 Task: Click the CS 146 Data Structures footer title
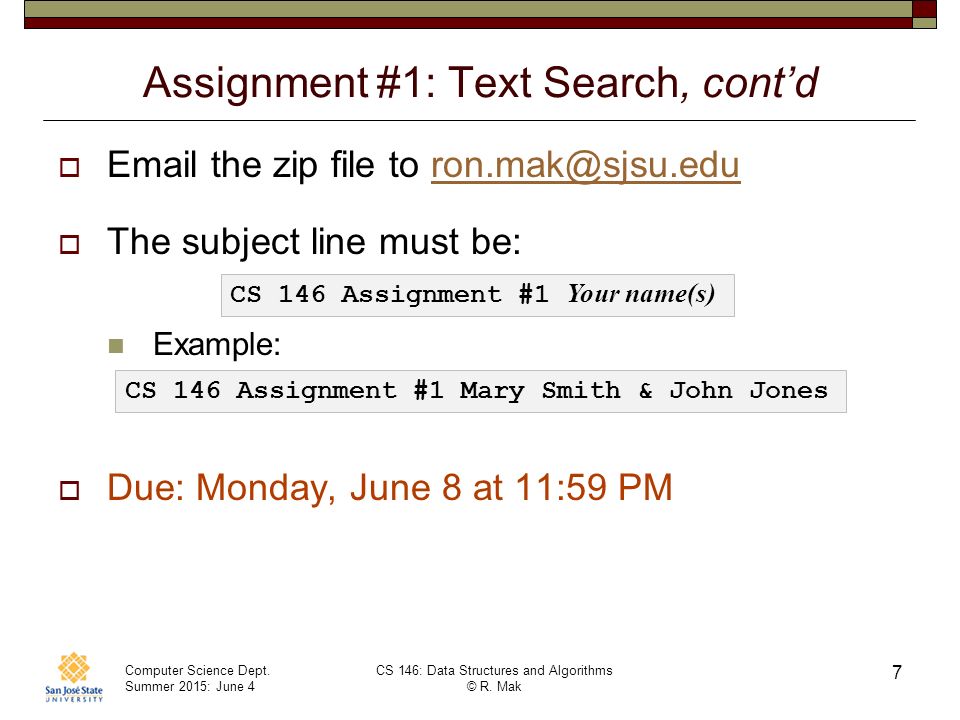tap(494, 670)
